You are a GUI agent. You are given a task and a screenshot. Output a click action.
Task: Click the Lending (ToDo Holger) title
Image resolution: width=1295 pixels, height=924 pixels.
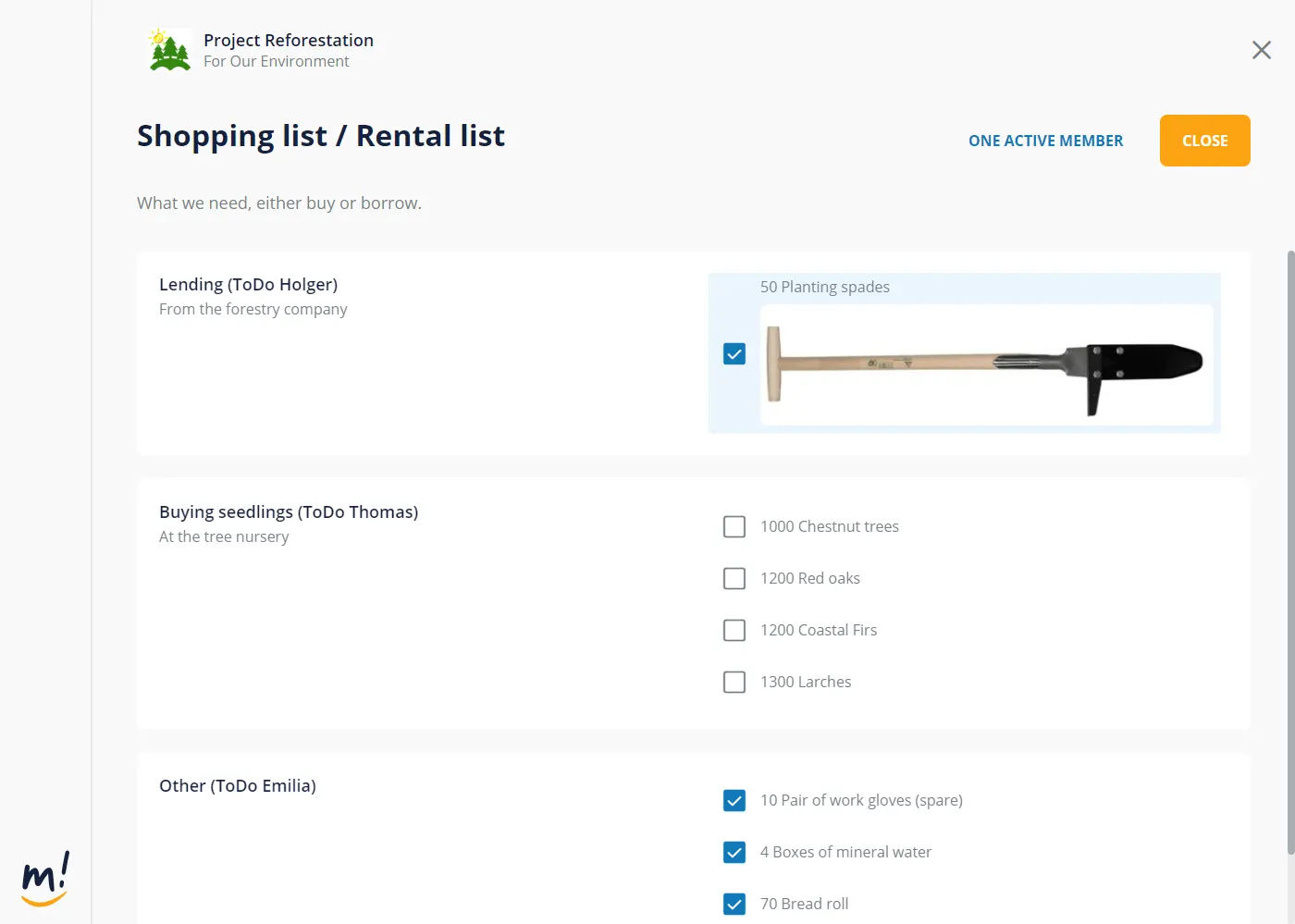[x=248, y=284]
